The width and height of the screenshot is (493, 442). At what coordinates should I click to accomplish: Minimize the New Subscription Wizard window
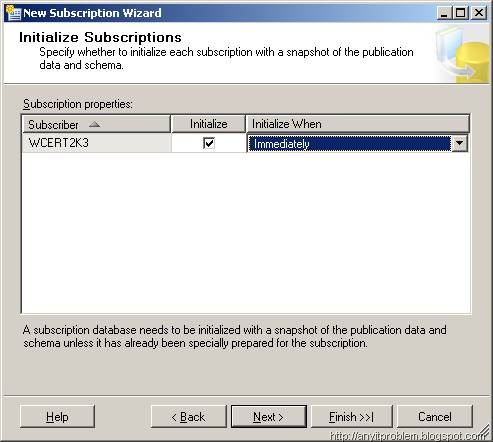pos(444,13)
